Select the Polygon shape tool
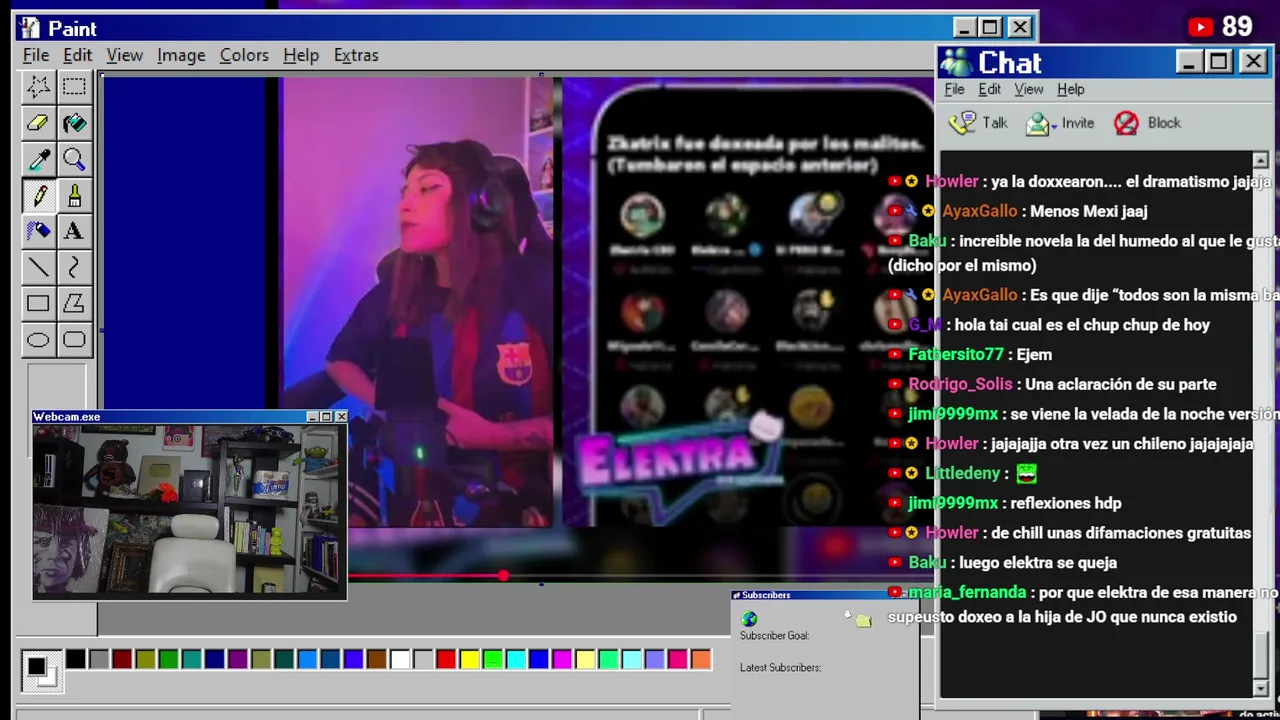The height and width of the screenshot is (720, 1280). (74, 303)
